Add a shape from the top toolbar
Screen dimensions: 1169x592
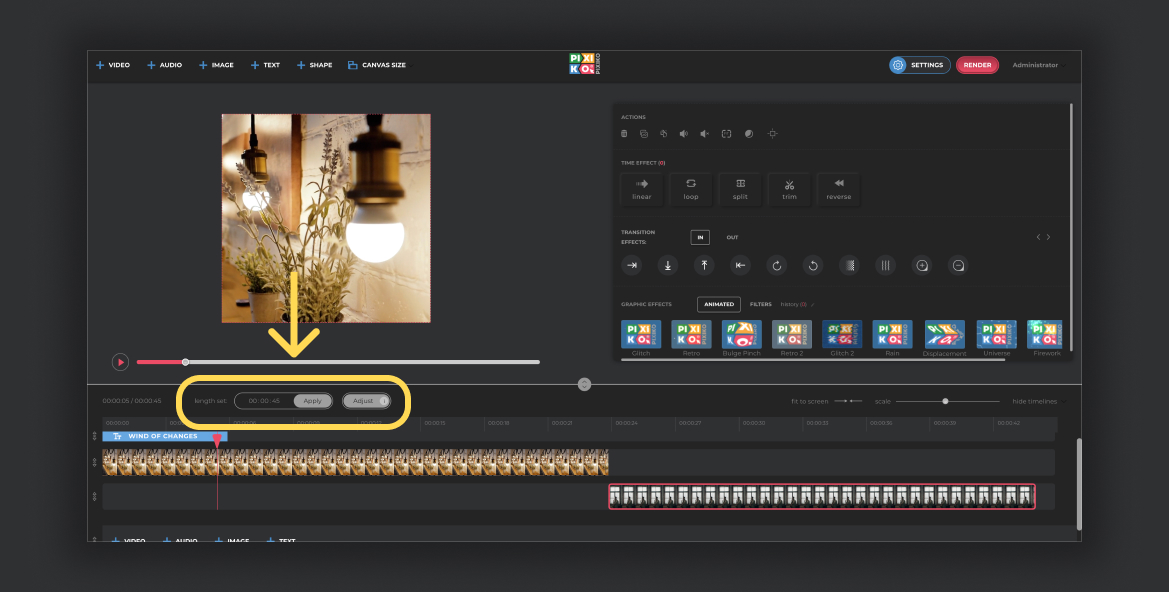pos(315,66)
